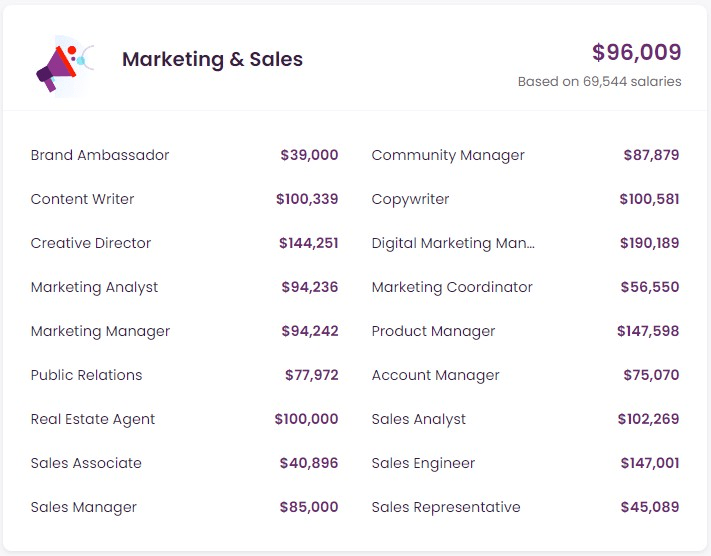Click the $96,009 average salary figure
Image resolution: width=711 pixels, height=556 pixels.
click(x=636, y=52)
